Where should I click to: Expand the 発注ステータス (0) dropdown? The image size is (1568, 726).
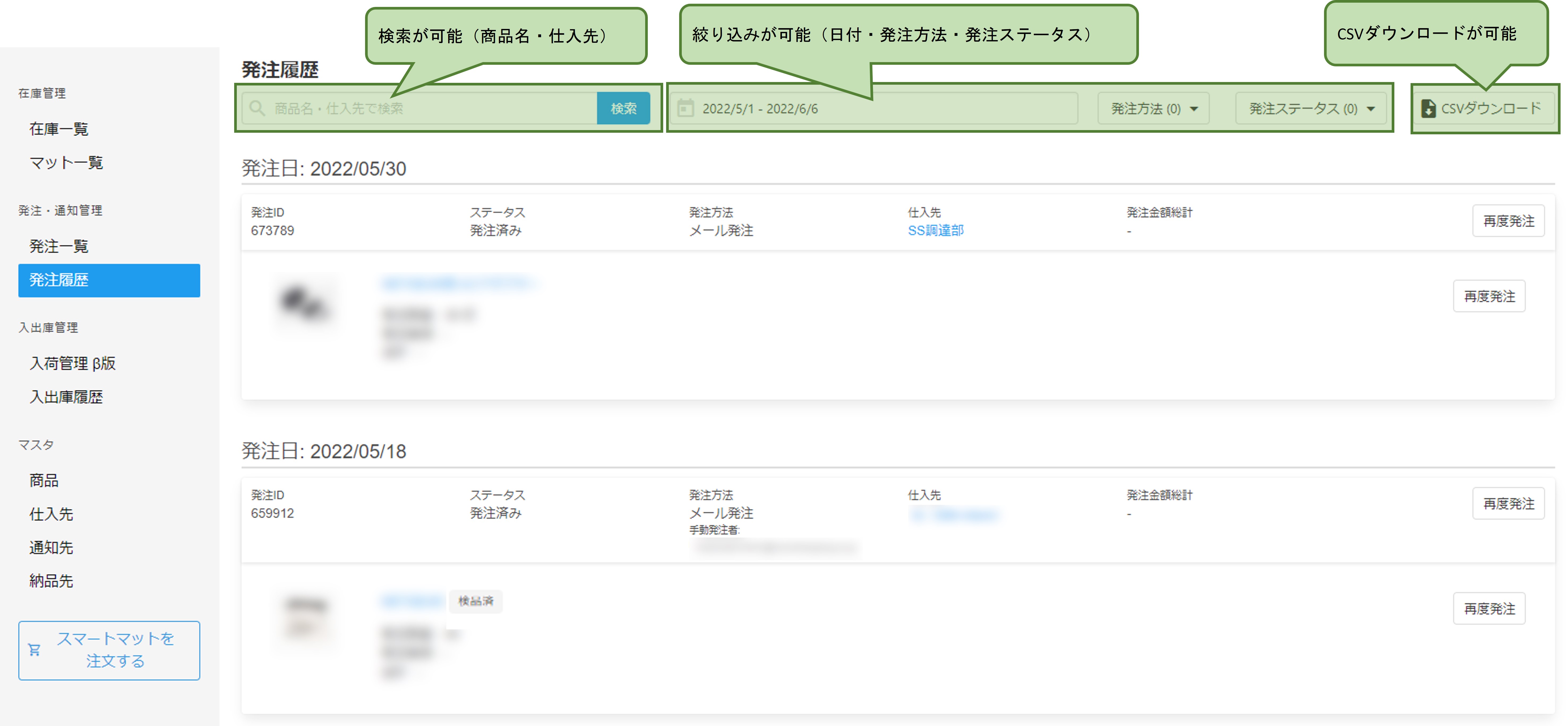tap(1311, 108)
